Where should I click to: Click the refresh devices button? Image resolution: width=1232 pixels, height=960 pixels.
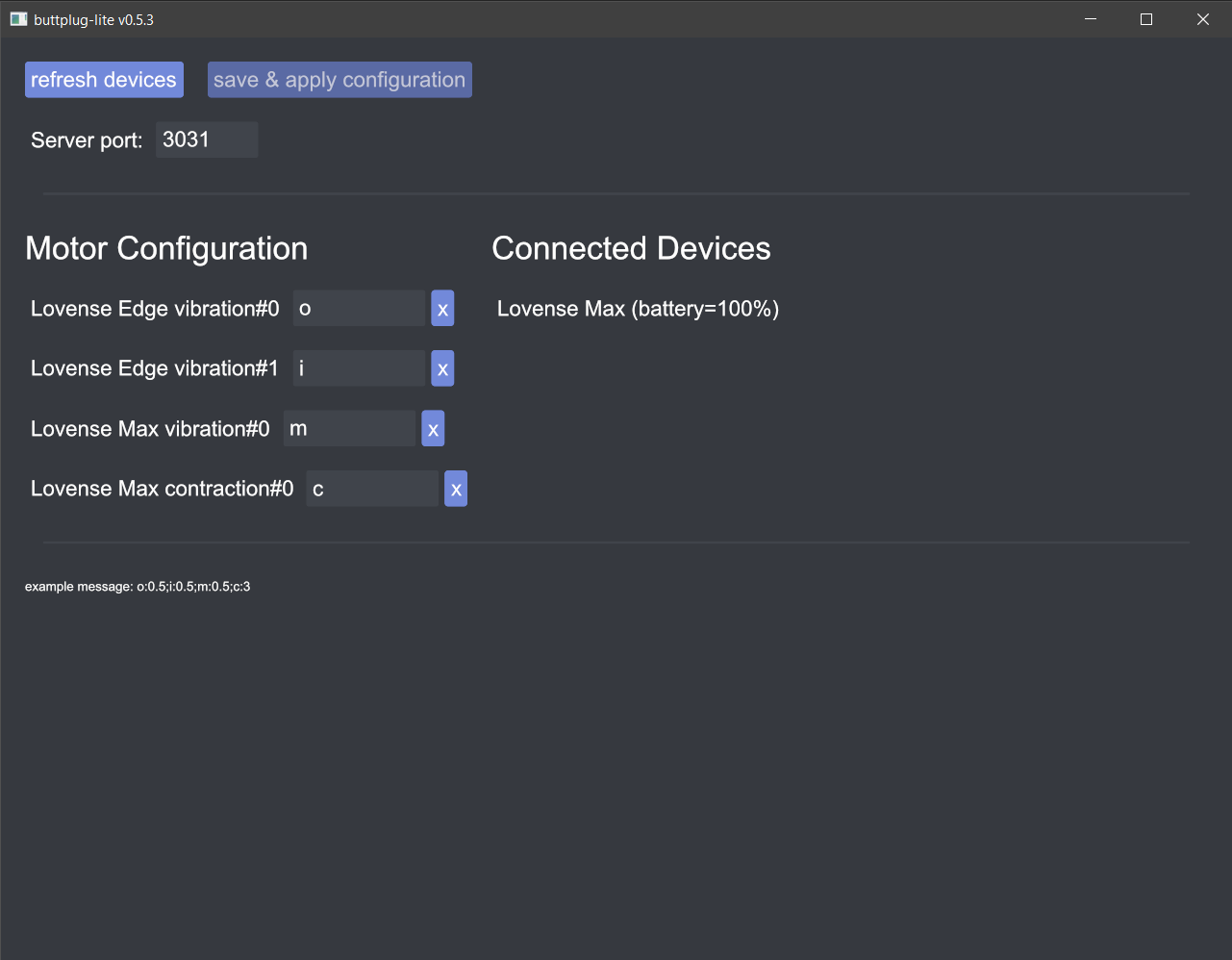click(x=104, y=80)
